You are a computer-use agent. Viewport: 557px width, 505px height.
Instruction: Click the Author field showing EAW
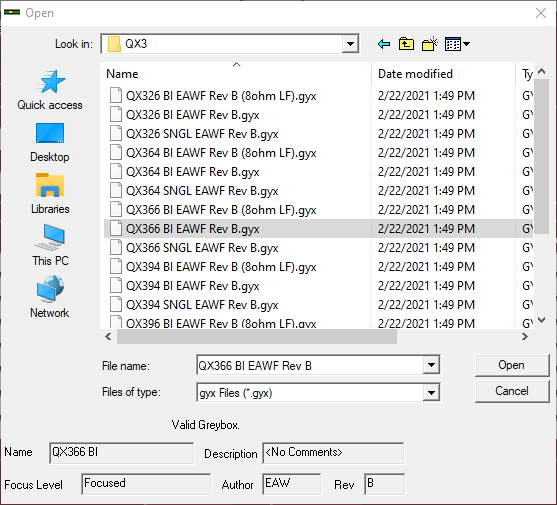291,484
